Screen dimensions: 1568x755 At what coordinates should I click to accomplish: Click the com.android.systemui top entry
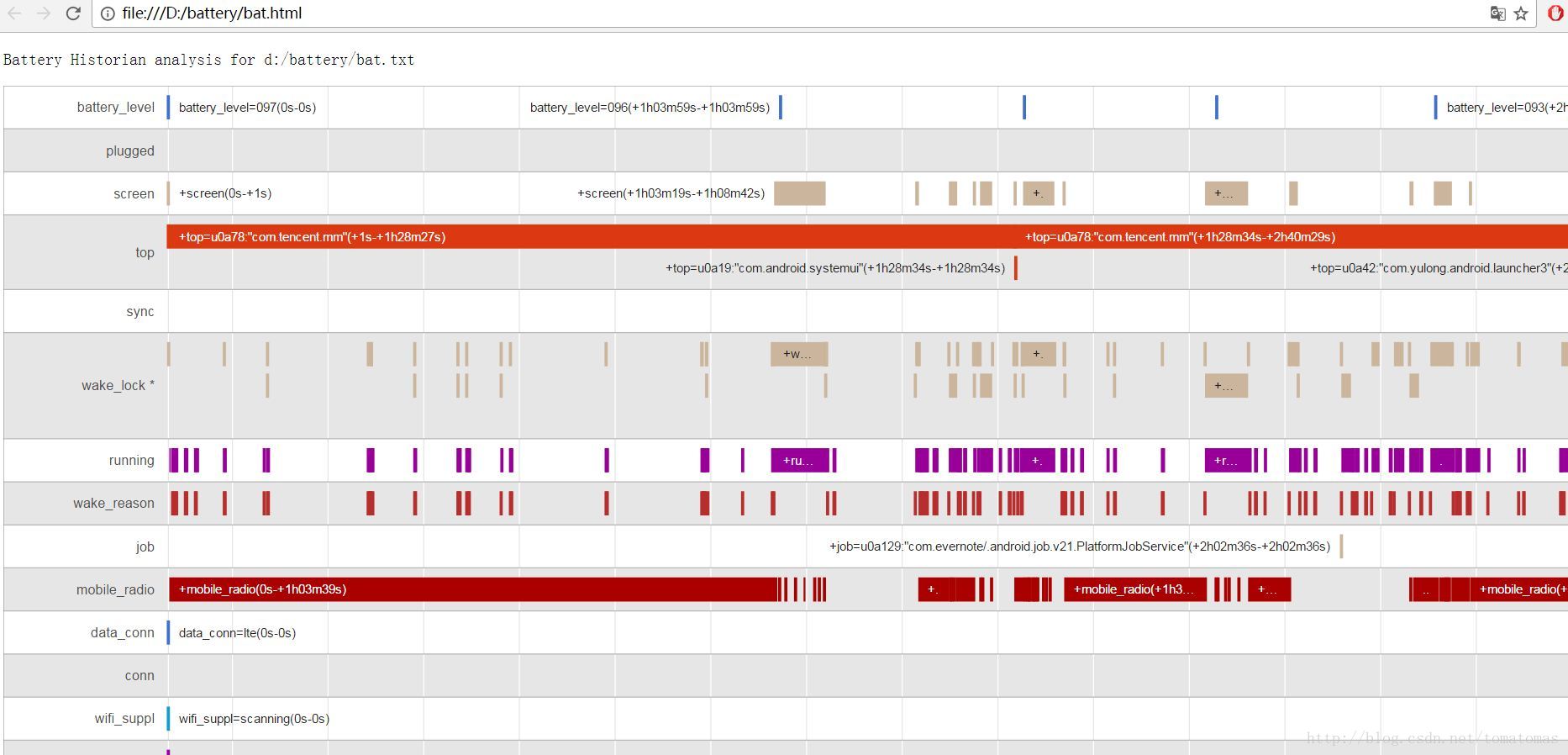835,268
